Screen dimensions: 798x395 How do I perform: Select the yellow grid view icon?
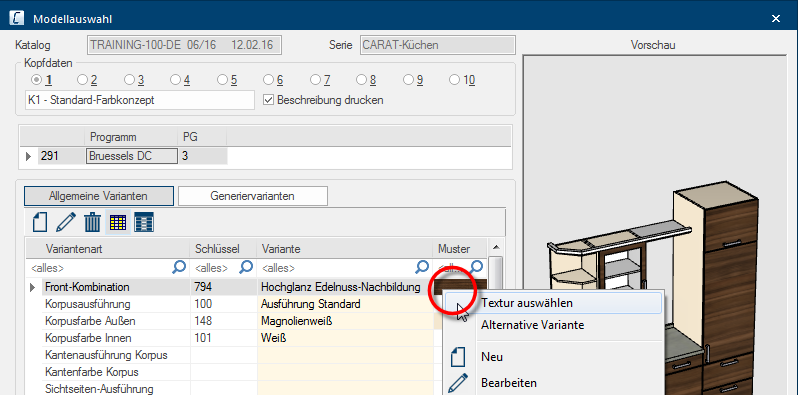[x=118, y=222]
